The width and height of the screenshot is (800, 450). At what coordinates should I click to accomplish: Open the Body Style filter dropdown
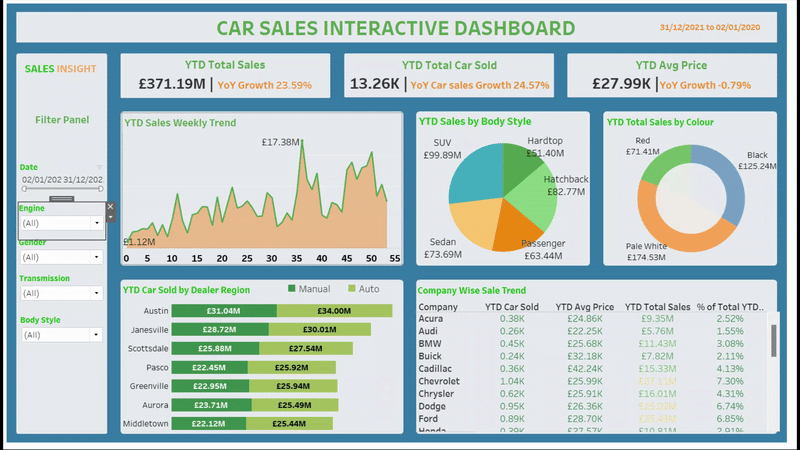pyautogui.click(x=97, y=336)
